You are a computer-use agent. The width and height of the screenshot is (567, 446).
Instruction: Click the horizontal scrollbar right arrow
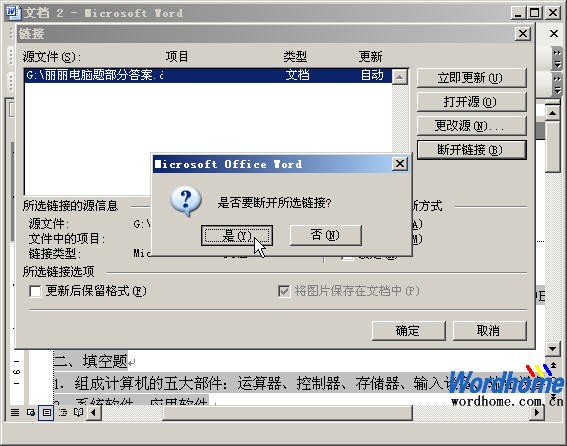click(x=538, y=412)
